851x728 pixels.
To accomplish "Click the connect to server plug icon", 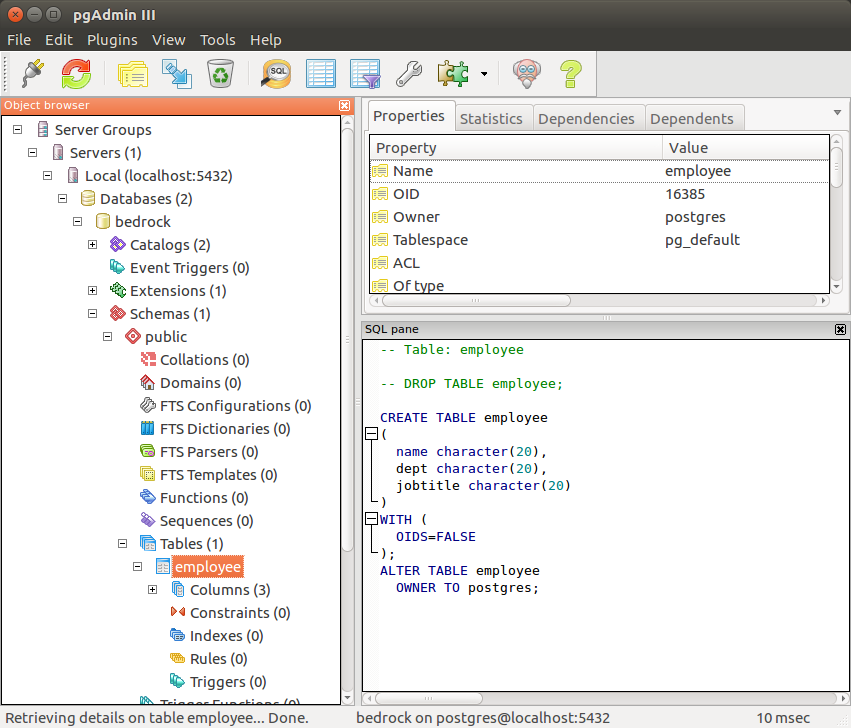I will pos(31,73).
